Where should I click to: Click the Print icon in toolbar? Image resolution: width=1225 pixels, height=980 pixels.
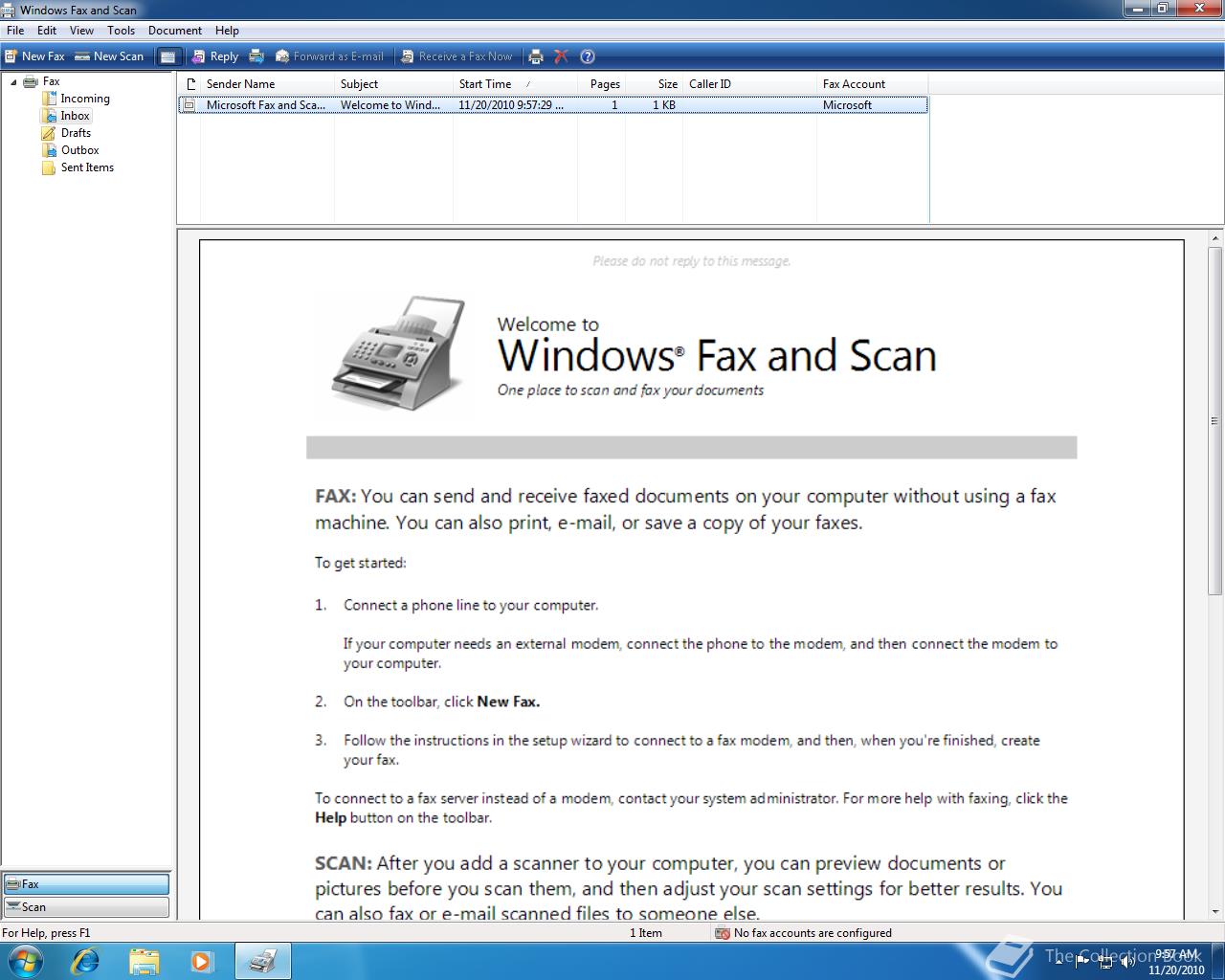click(x=536, y=56)
